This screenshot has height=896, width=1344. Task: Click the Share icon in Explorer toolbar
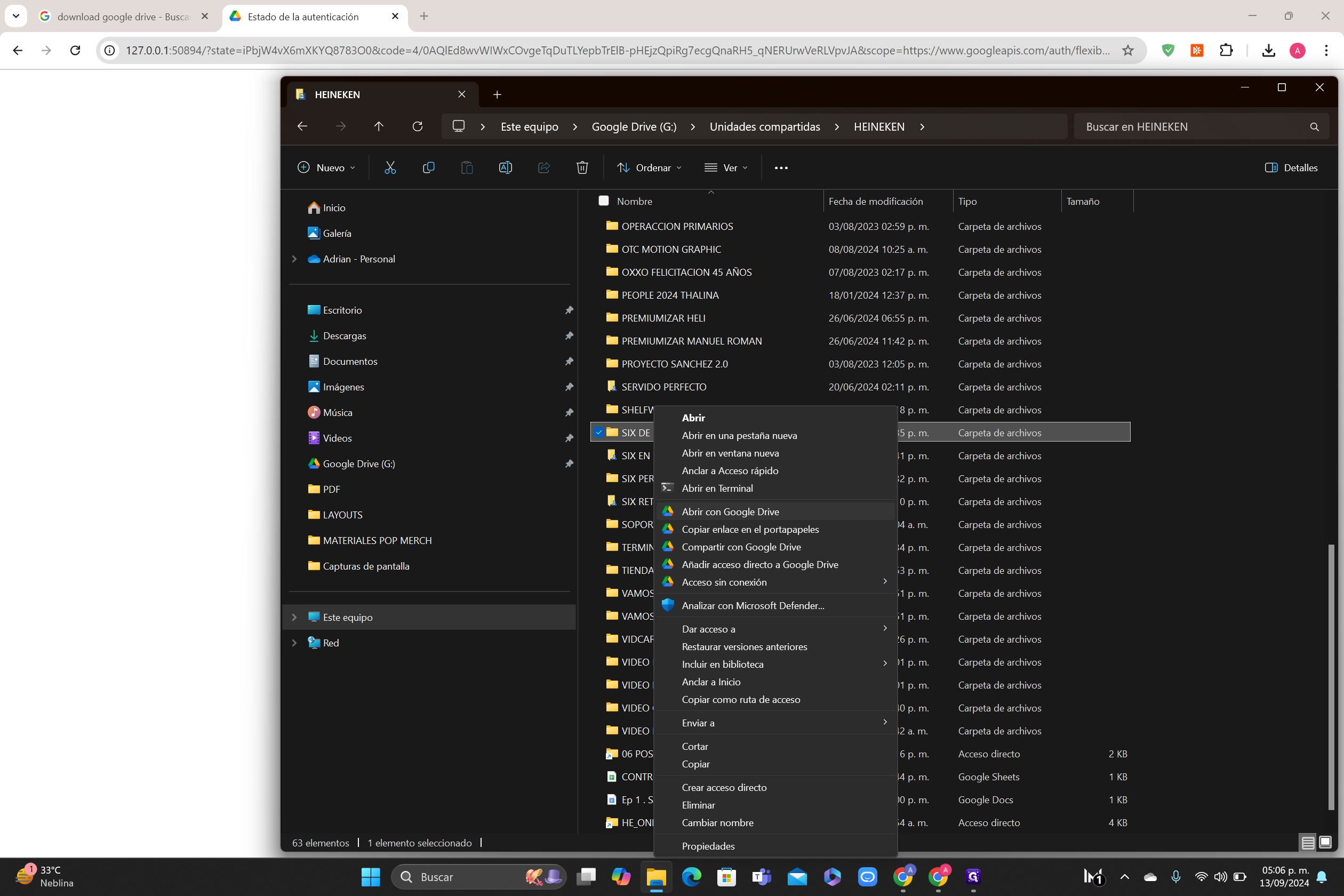point(543,167)
